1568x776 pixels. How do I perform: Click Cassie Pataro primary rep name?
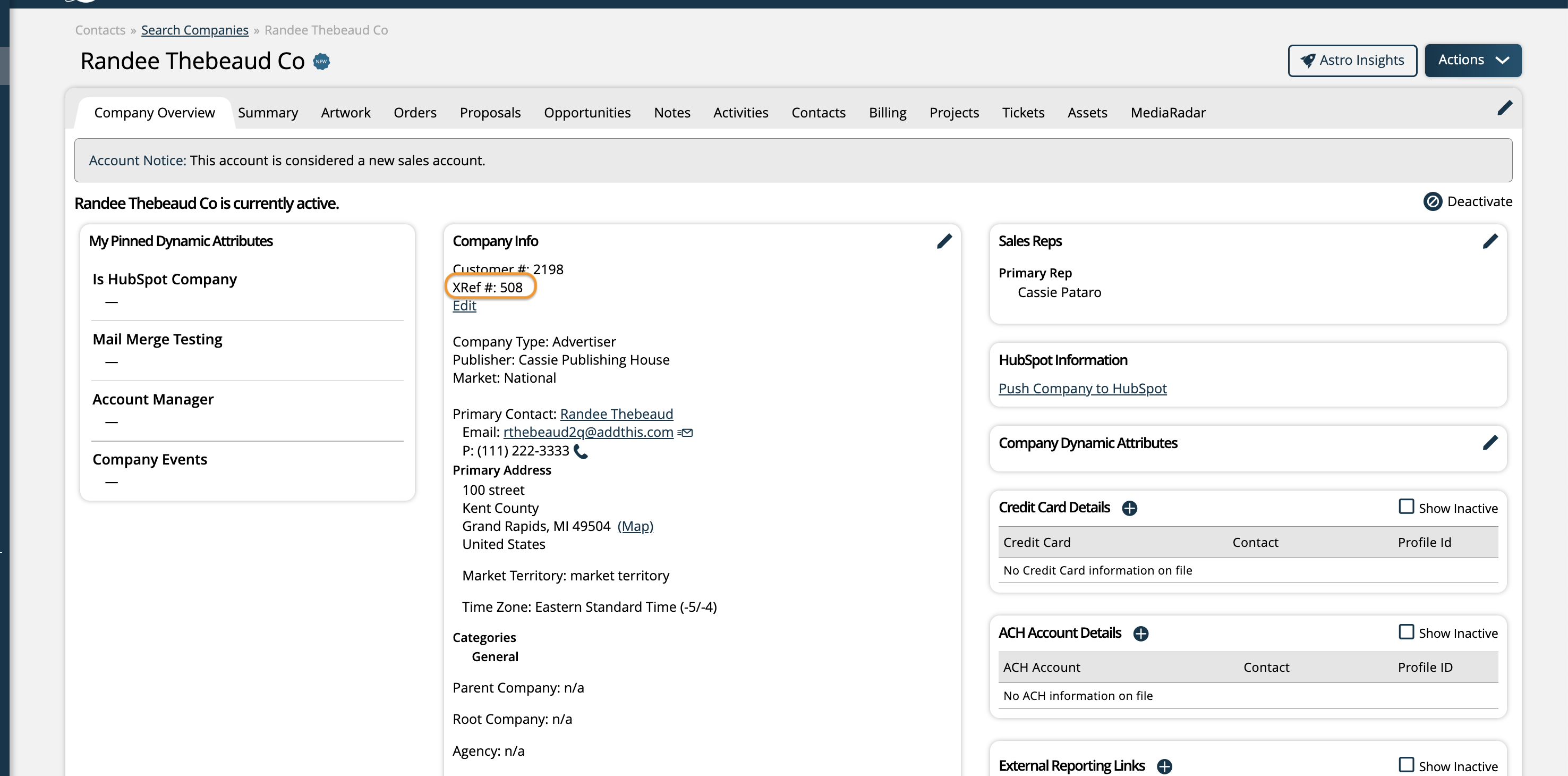tap(1059, 292)
